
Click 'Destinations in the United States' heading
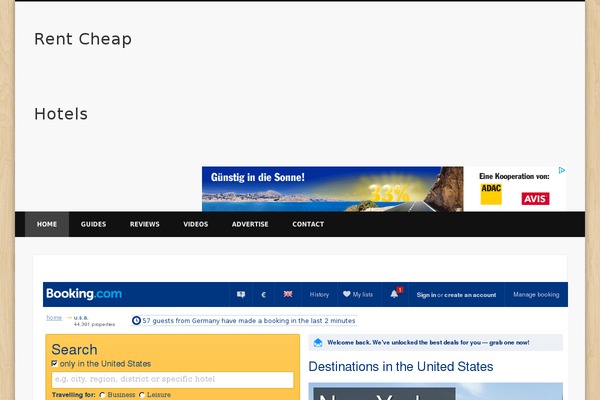tap(401, 366)
